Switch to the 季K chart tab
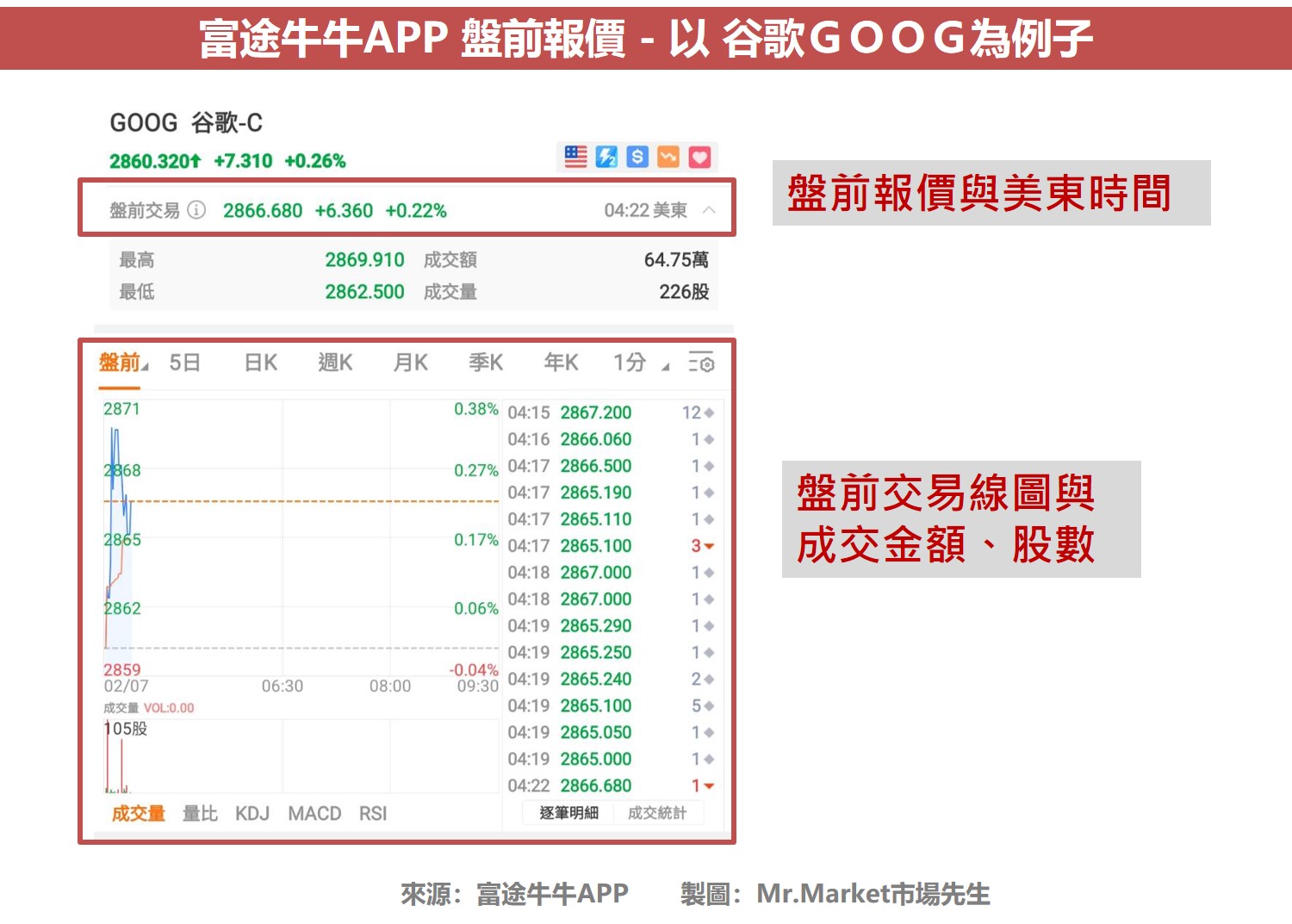The height and width of the screenshot is (924, 1292). coord(485,363)
